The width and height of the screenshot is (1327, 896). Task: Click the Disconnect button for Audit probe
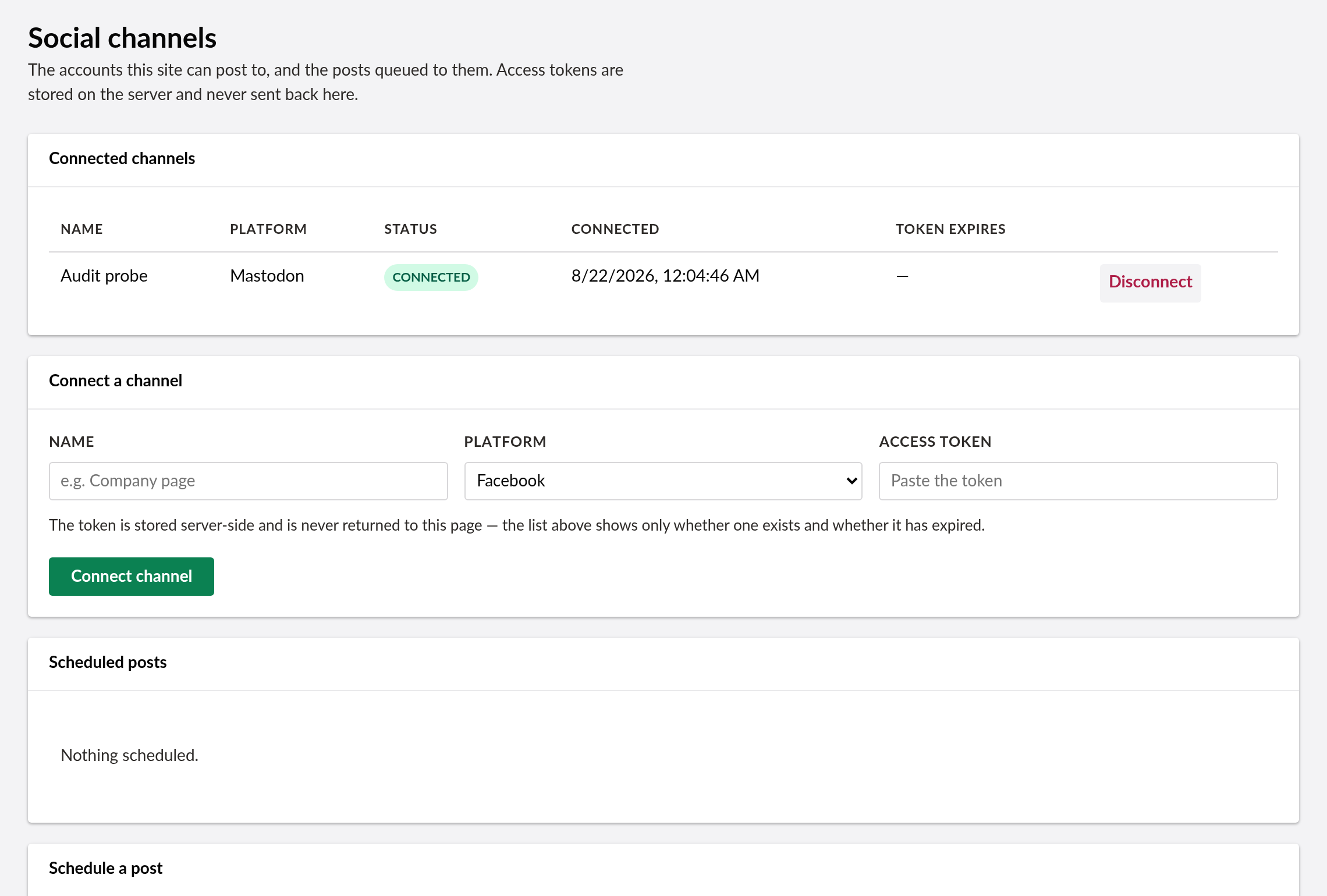[1150, 282]
